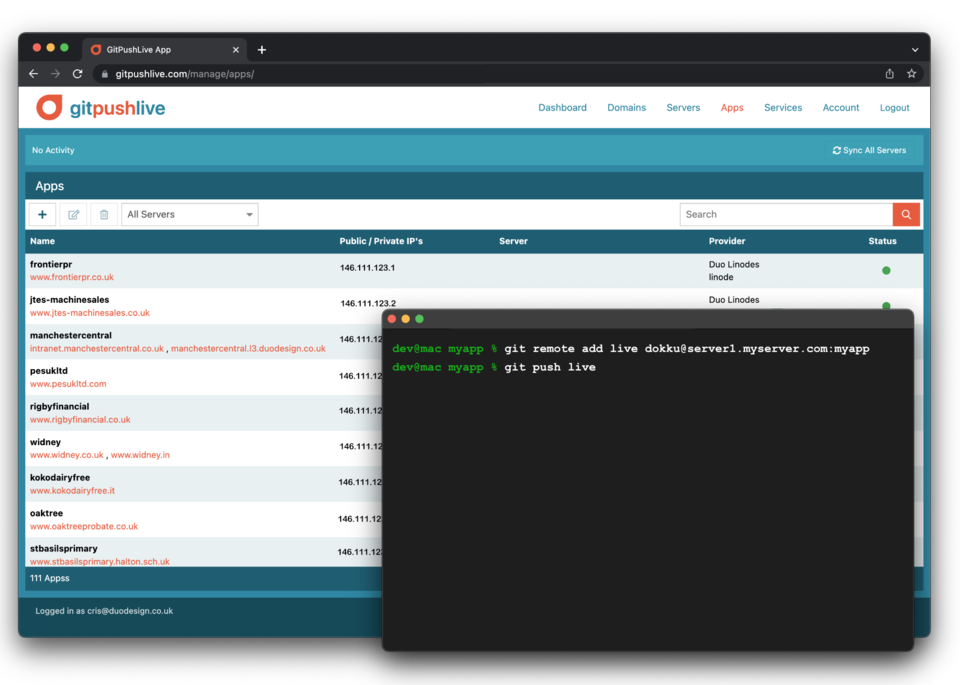
Task: Click IP address 146.111.123.1
Action: point(367,268)
